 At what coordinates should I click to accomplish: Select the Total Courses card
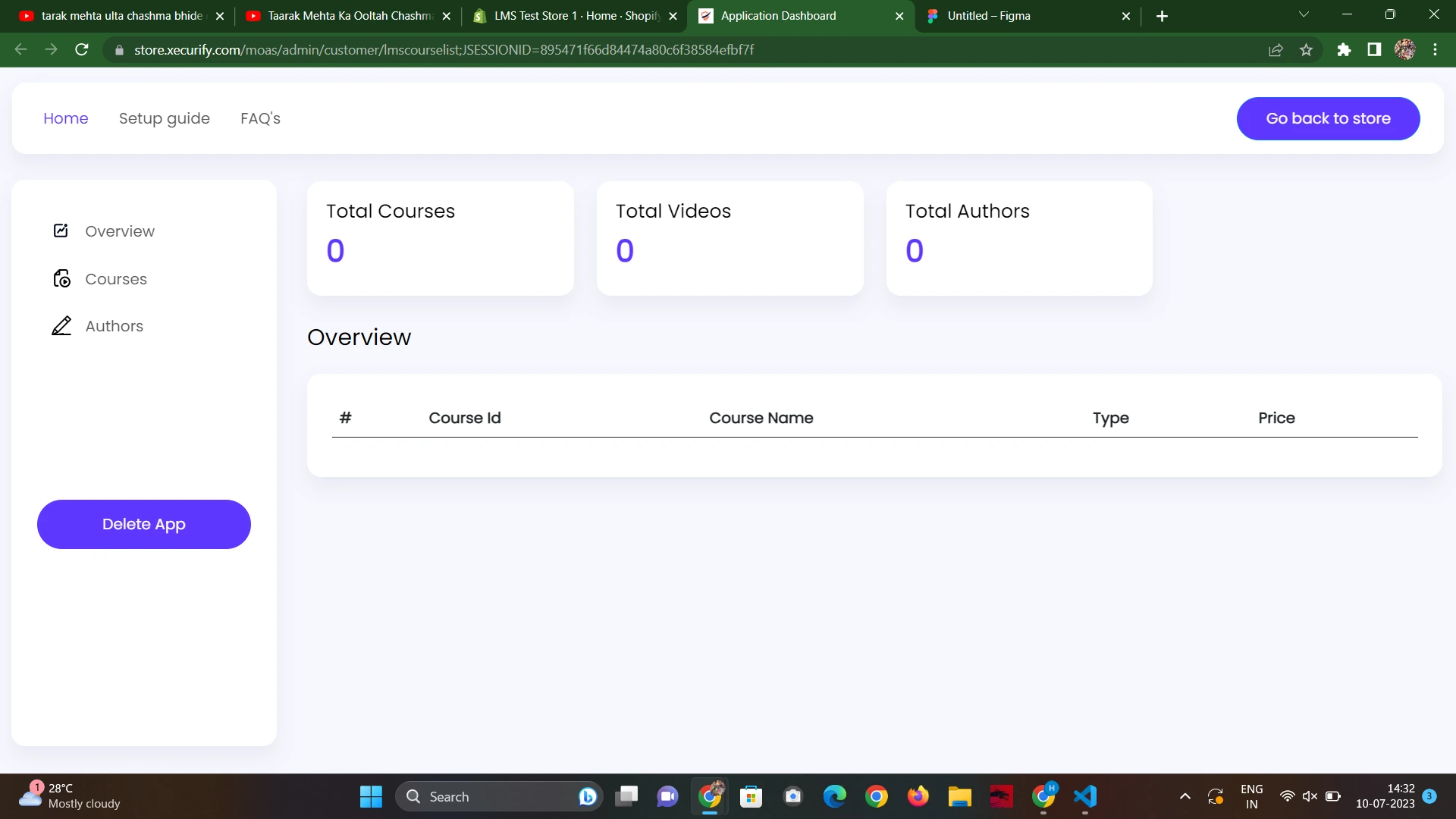[x=441, y=238]
